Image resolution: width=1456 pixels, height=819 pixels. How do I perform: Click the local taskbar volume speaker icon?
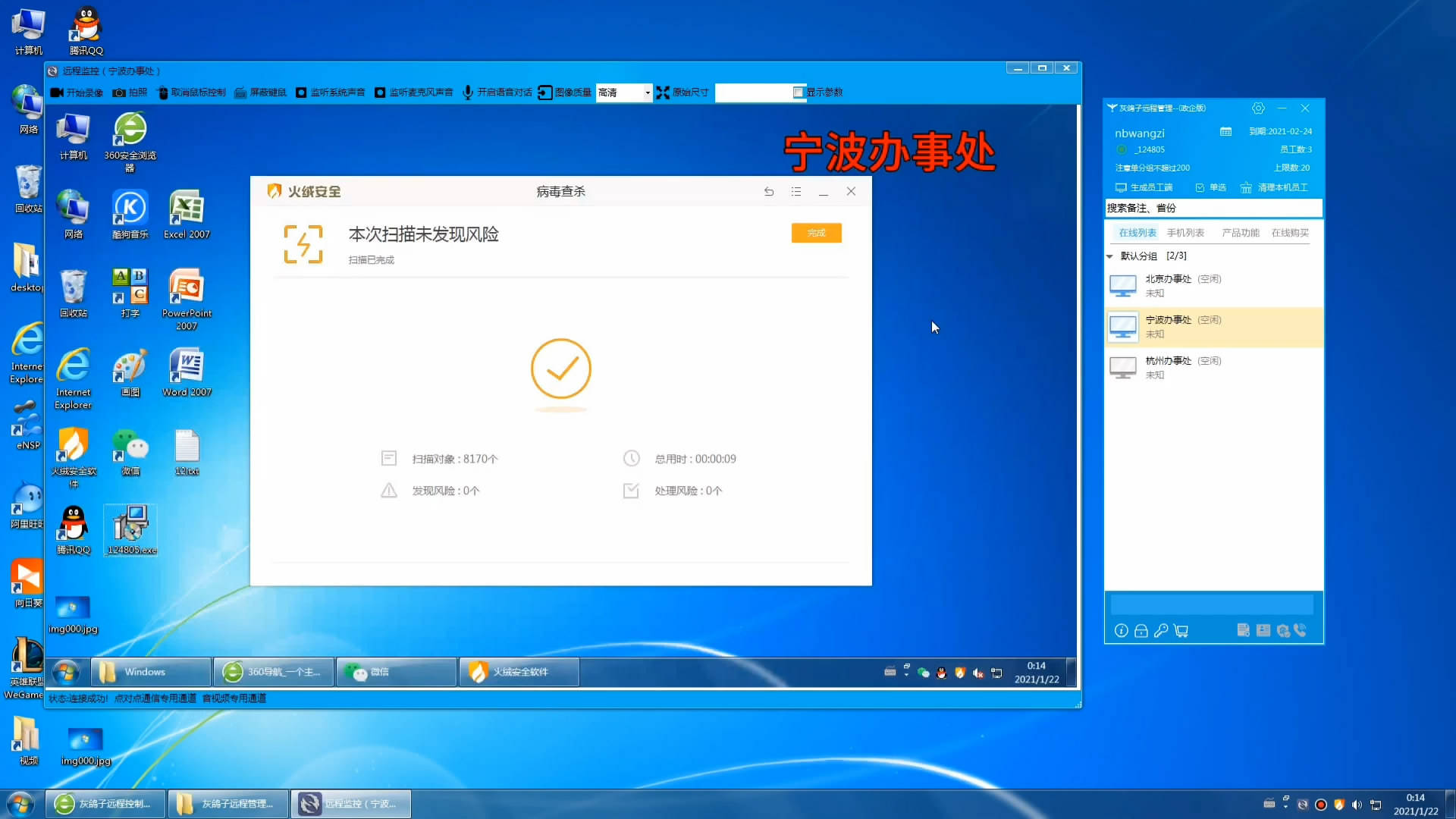1357,805
